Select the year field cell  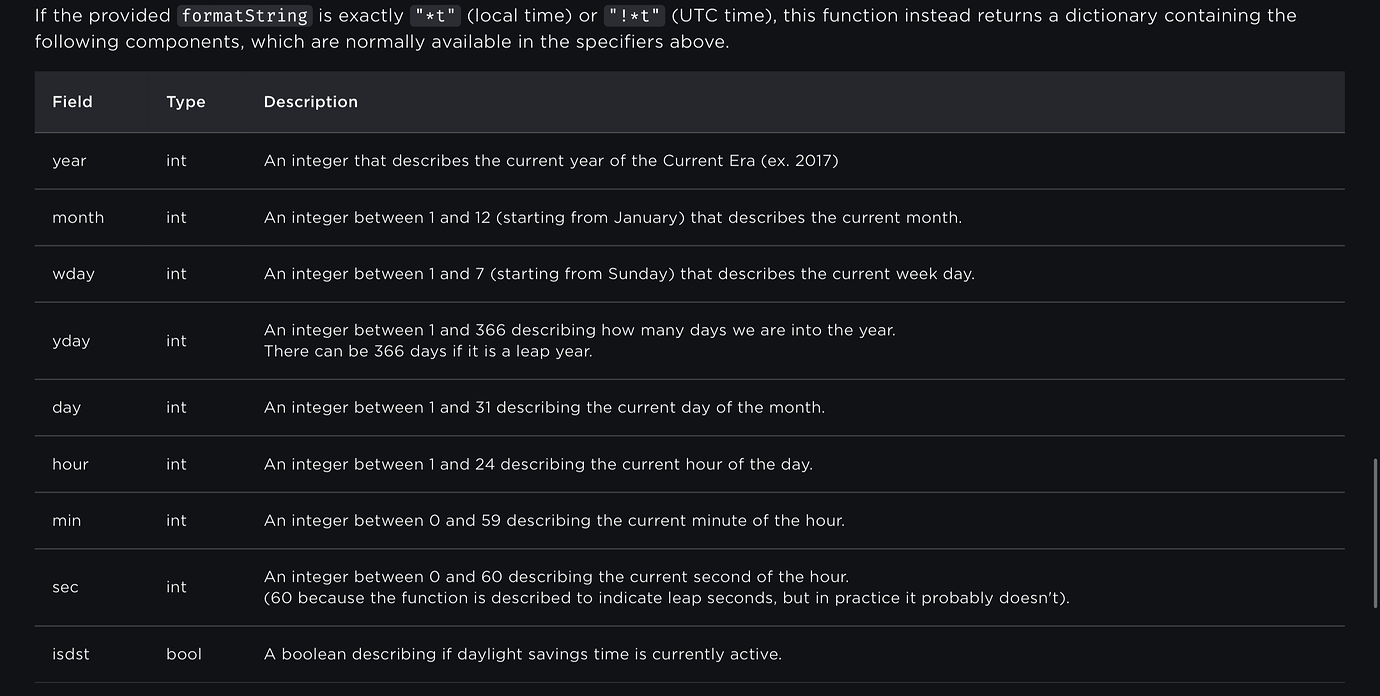[69, 161]
